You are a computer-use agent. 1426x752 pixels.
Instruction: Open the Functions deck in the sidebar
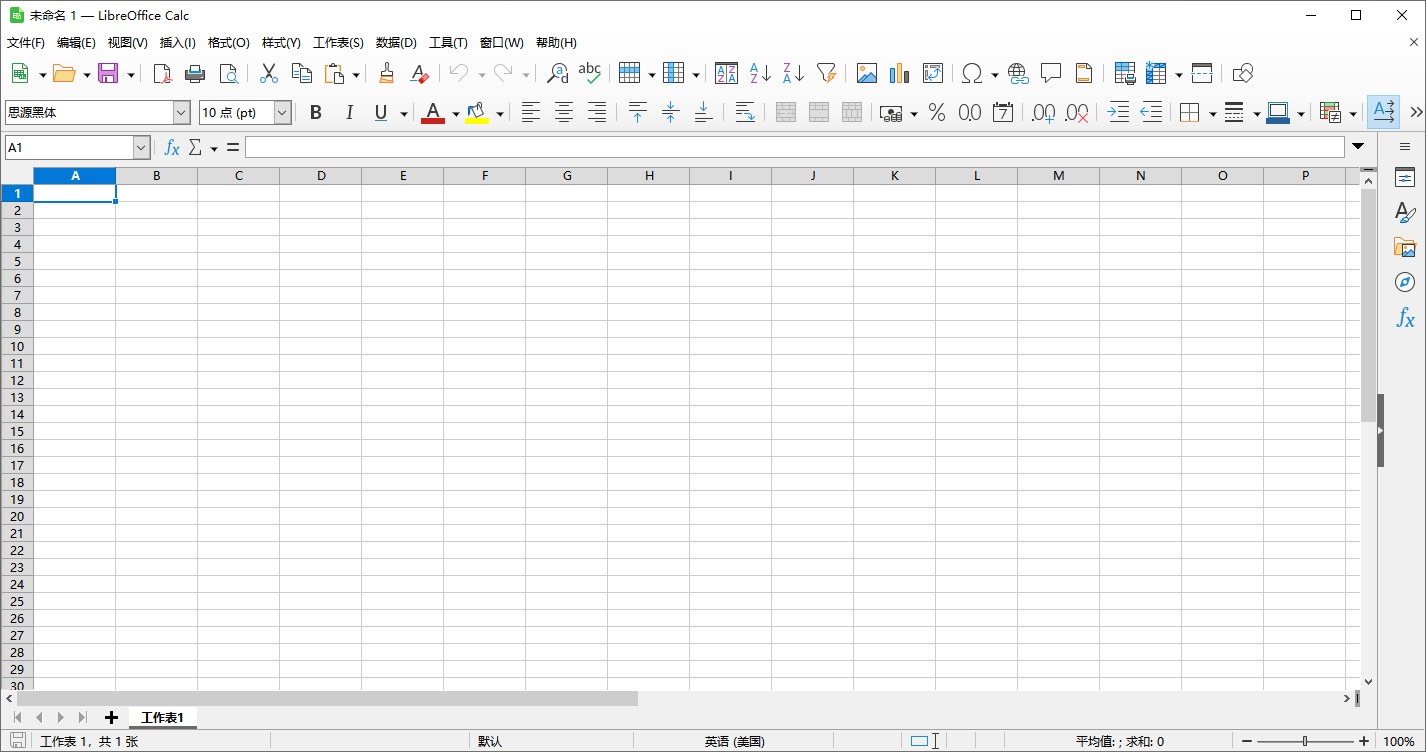(1405, 319)
